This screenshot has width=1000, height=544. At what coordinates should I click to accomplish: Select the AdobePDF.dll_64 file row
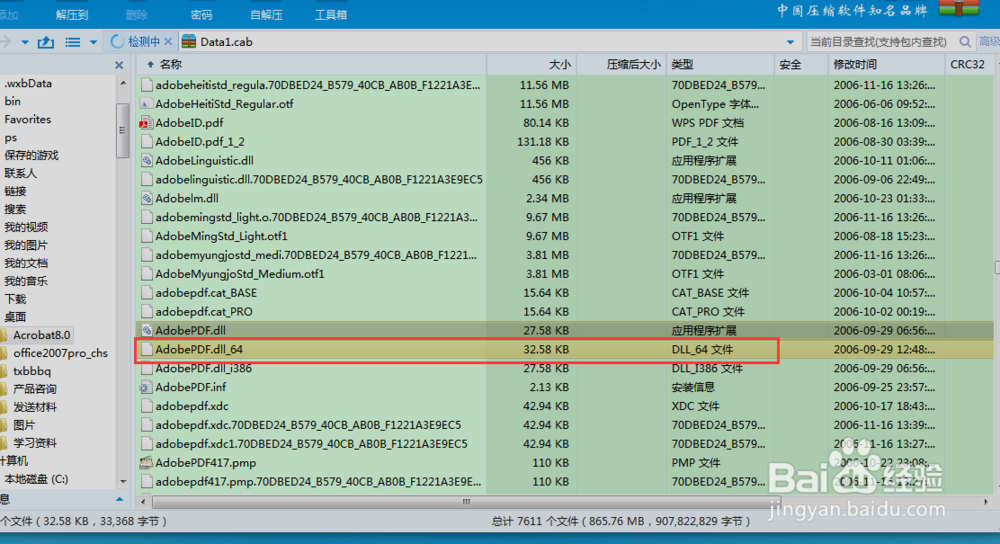(457, 349)
